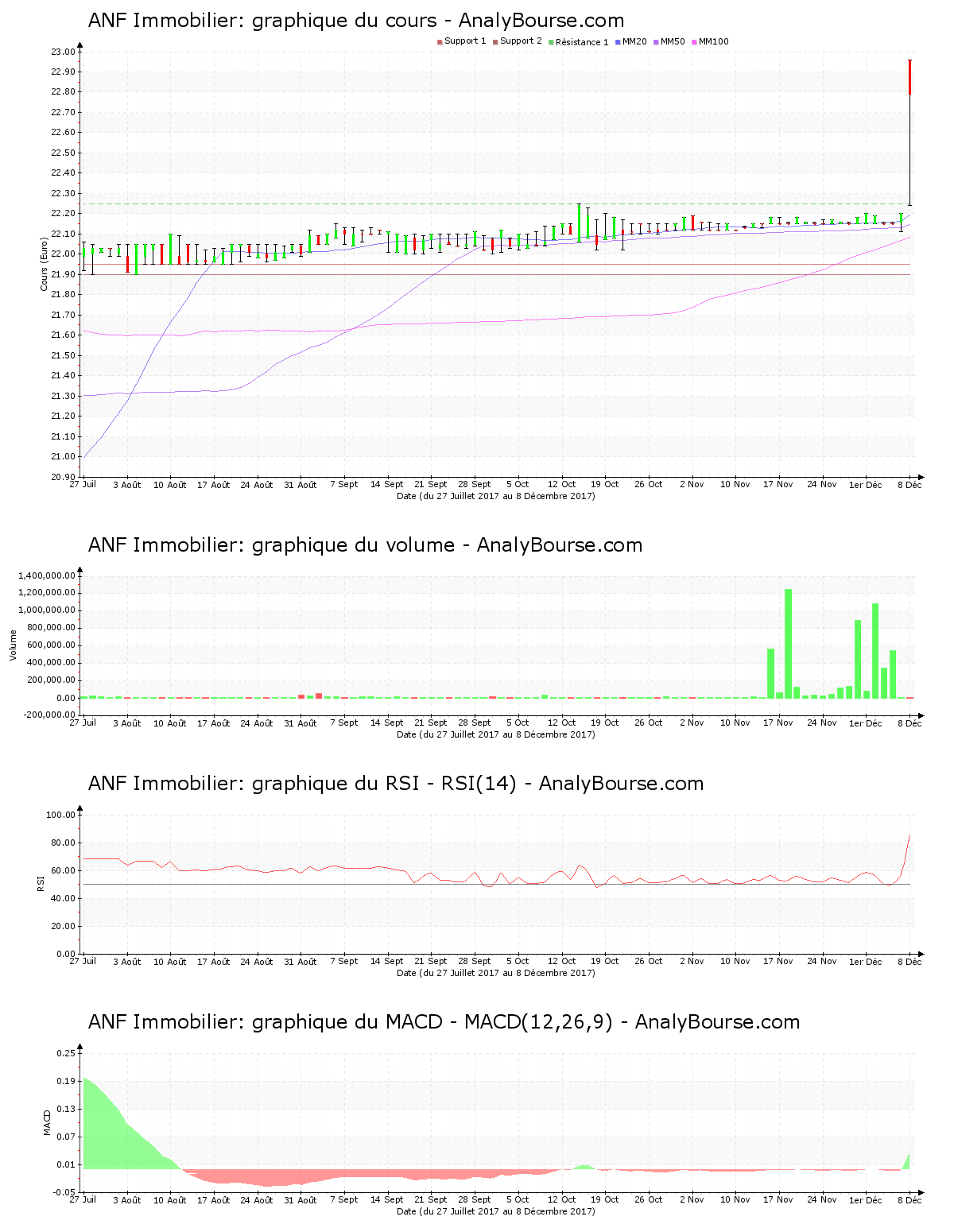The image size is (954, 1232).
Task: Click the MM20 blue legend swatch
Action: point(618,42)
